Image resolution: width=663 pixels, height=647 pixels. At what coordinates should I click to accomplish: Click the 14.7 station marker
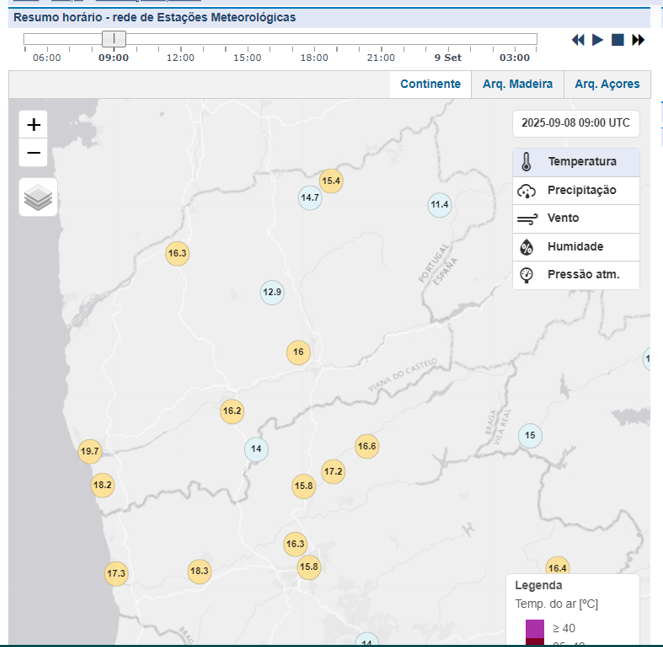310,198
